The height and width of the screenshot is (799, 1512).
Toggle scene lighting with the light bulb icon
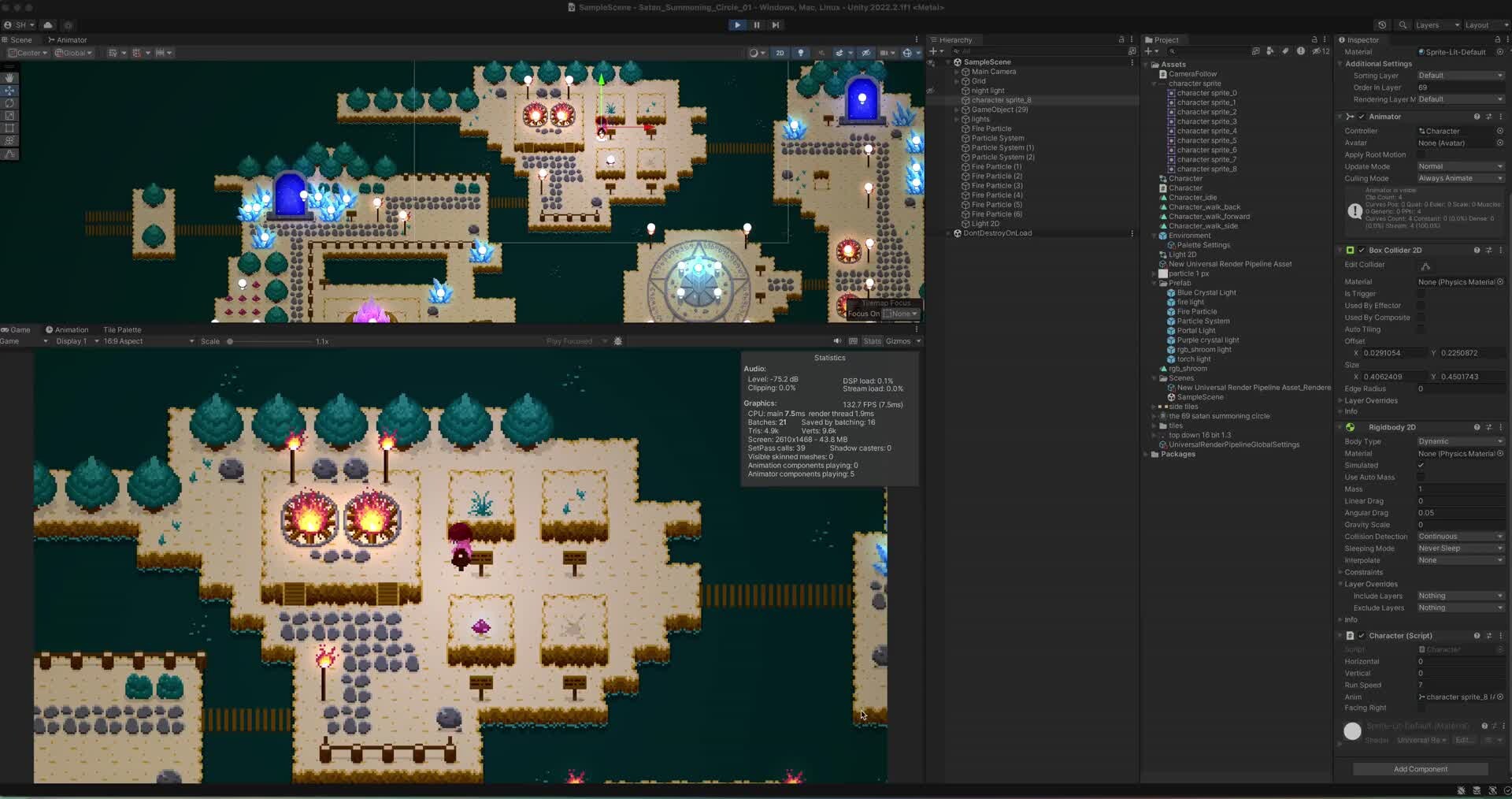(x=802, y=53)
